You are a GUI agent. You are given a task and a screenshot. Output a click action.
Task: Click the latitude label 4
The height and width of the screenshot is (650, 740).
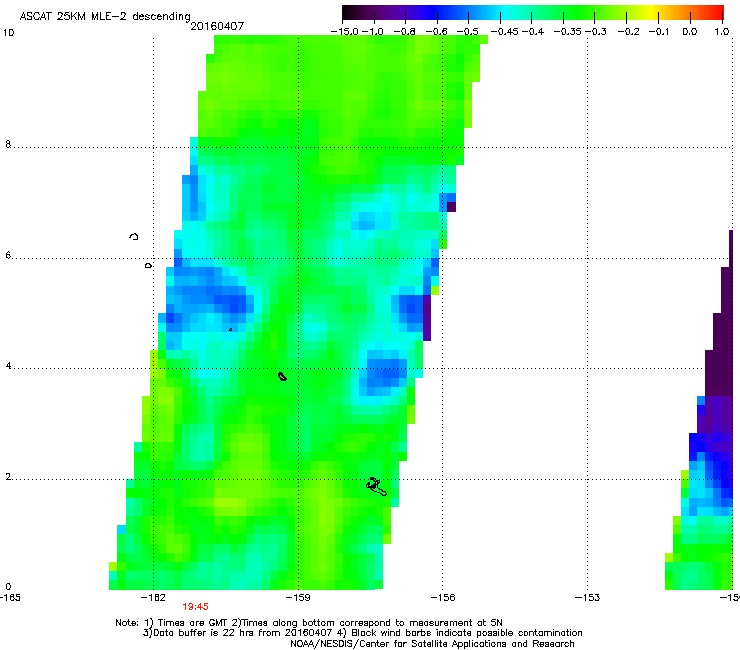pos(8,366)
